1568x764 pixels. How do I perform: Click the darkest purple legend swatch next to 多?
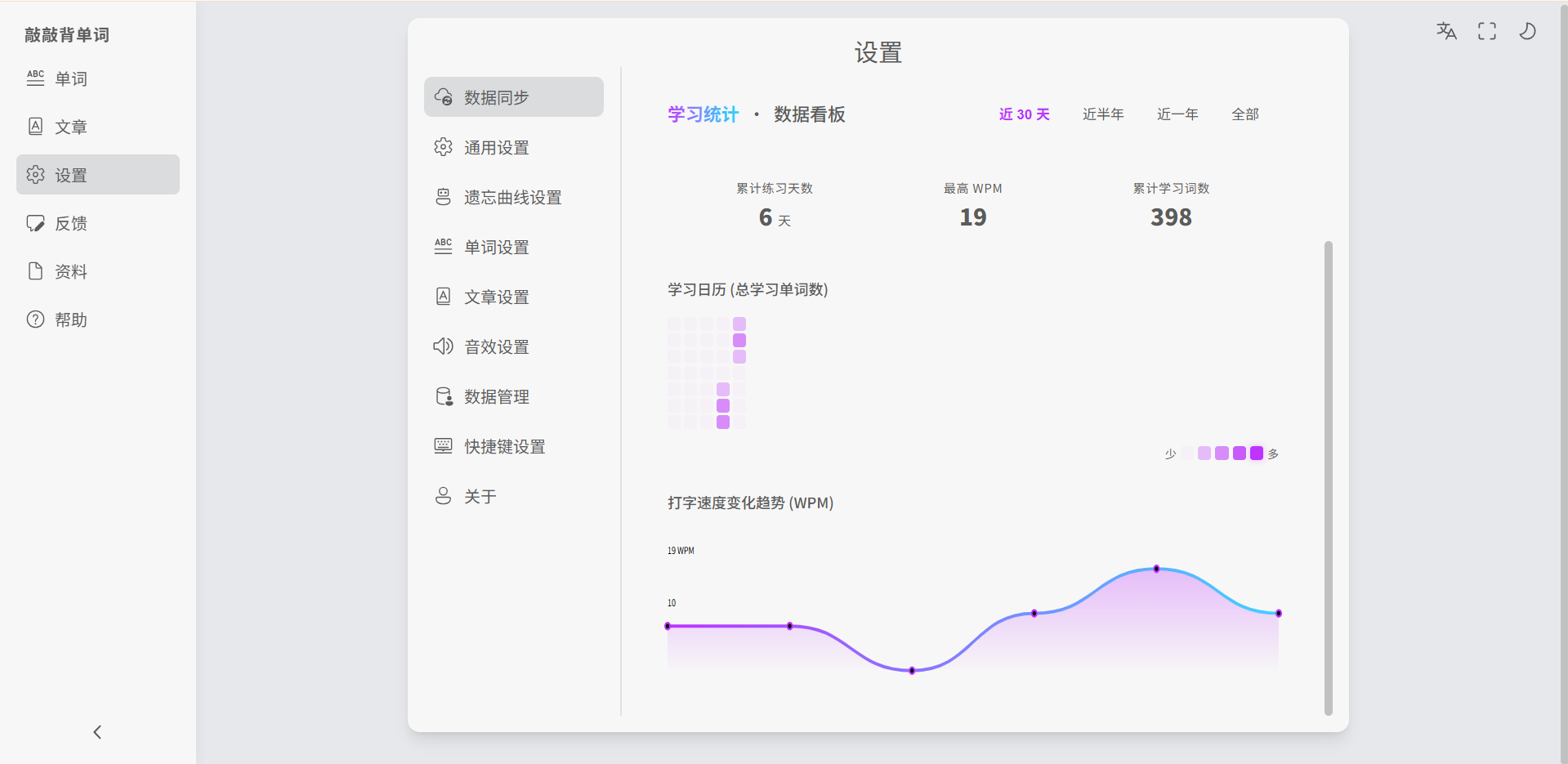coord(1257,453)
